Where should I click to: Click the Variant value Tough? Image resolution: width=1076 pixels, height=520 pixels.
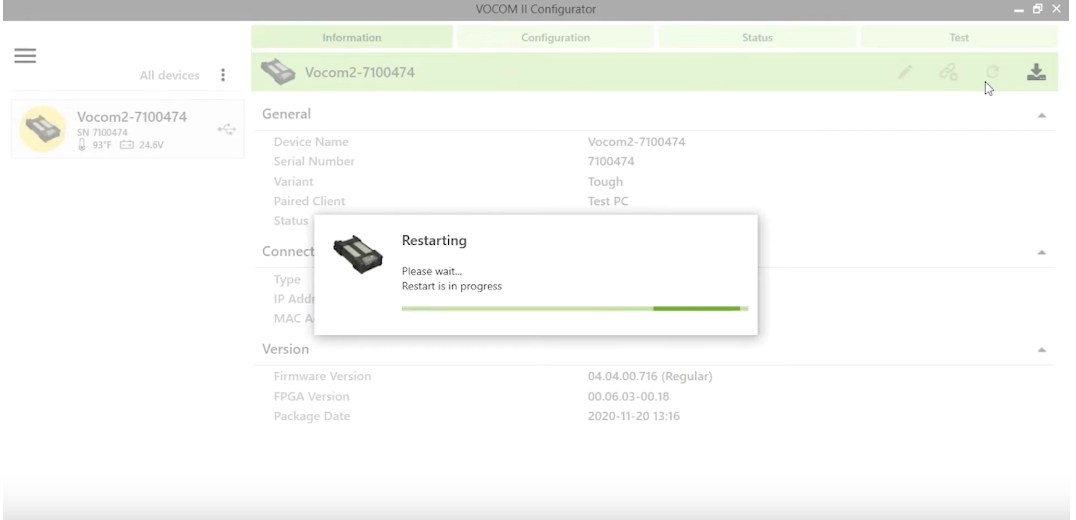pyautogui.click(x=605, y=182)
